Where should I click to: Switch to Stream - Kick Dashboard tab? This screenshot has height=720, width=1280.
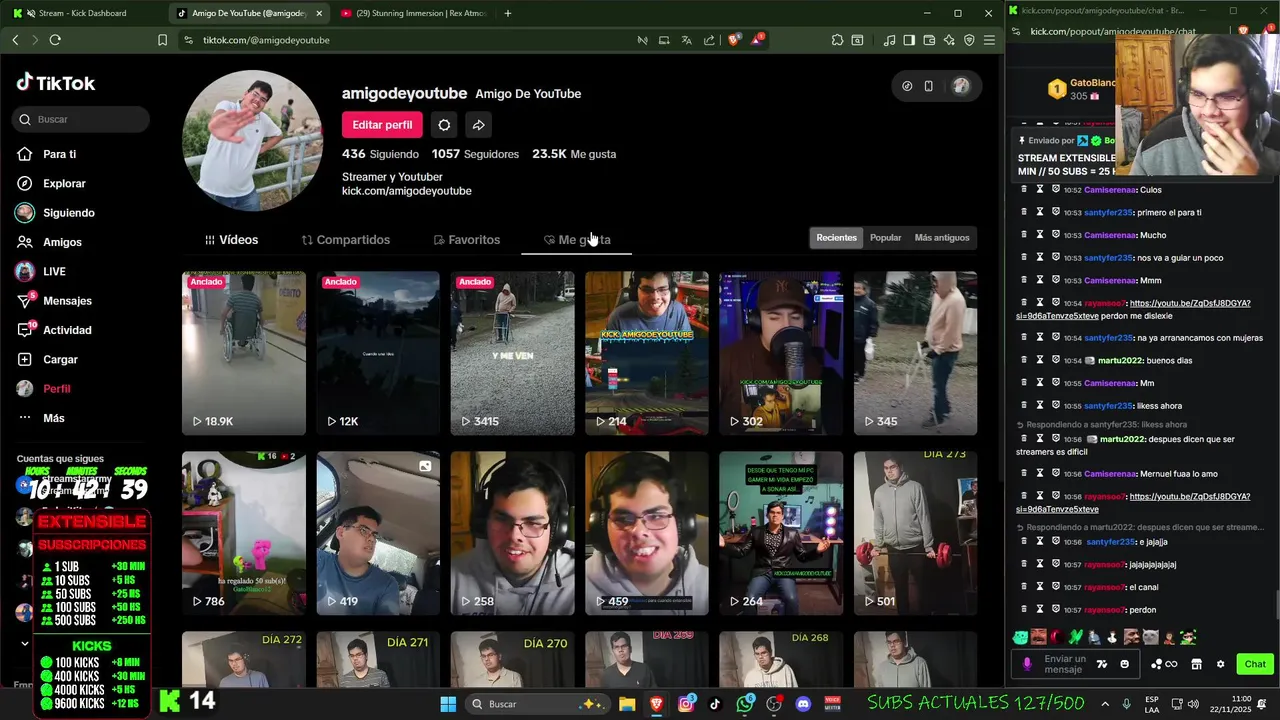pos(82,13)
